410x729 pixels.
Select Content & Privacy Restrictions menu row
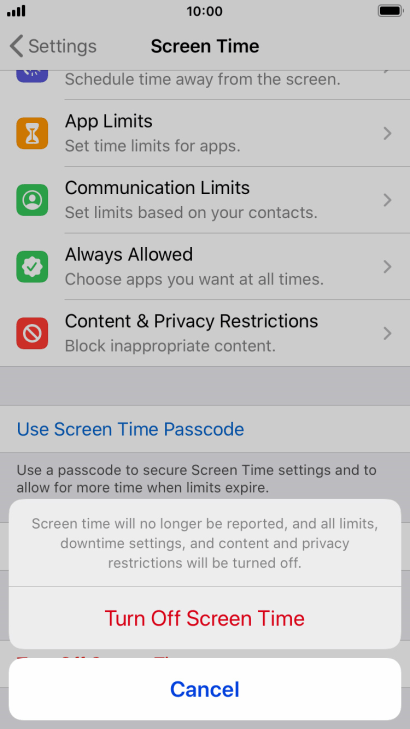pos(205,333)
